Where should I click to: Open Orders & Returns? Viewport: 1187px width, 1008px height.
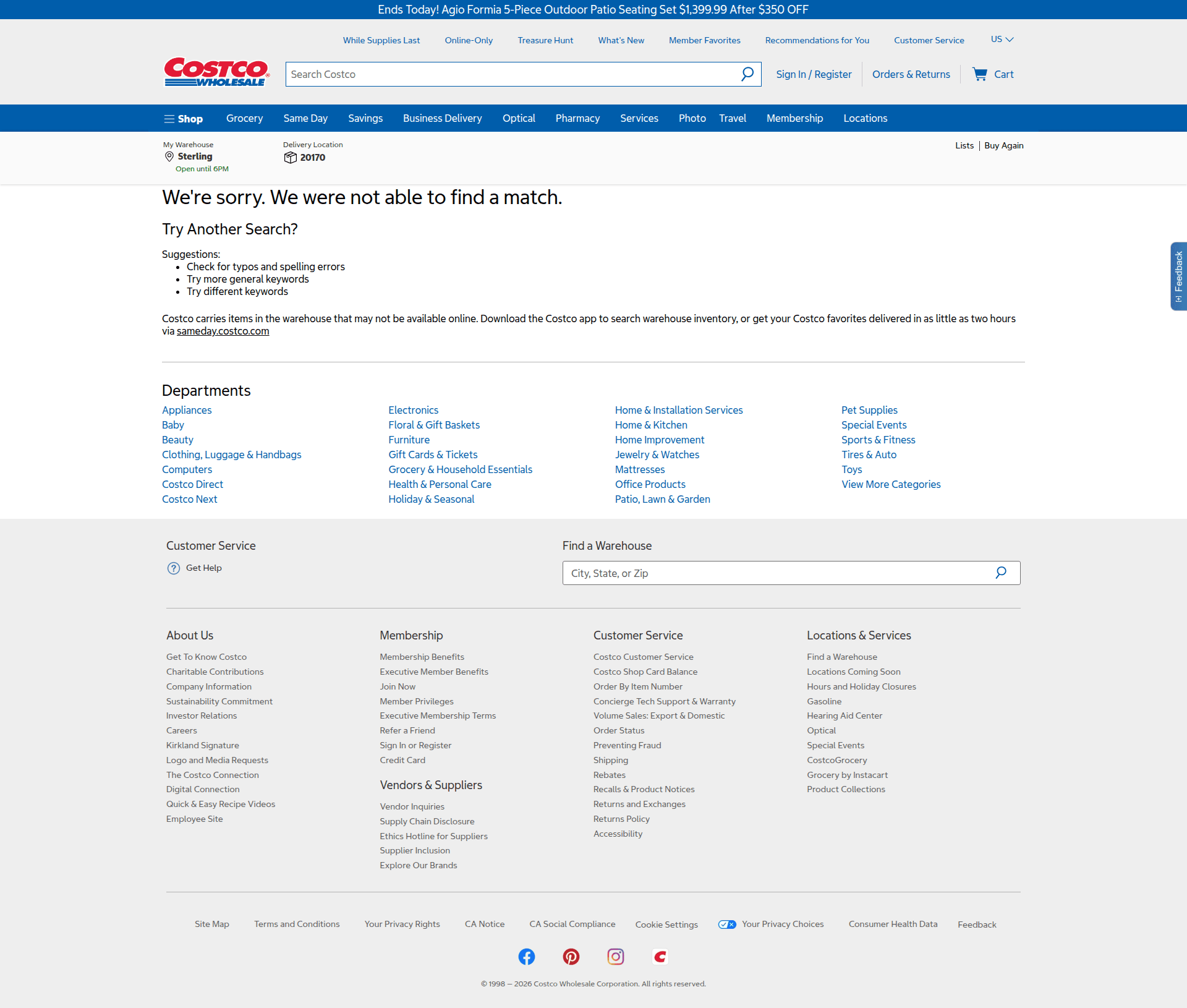pos(911,74)
